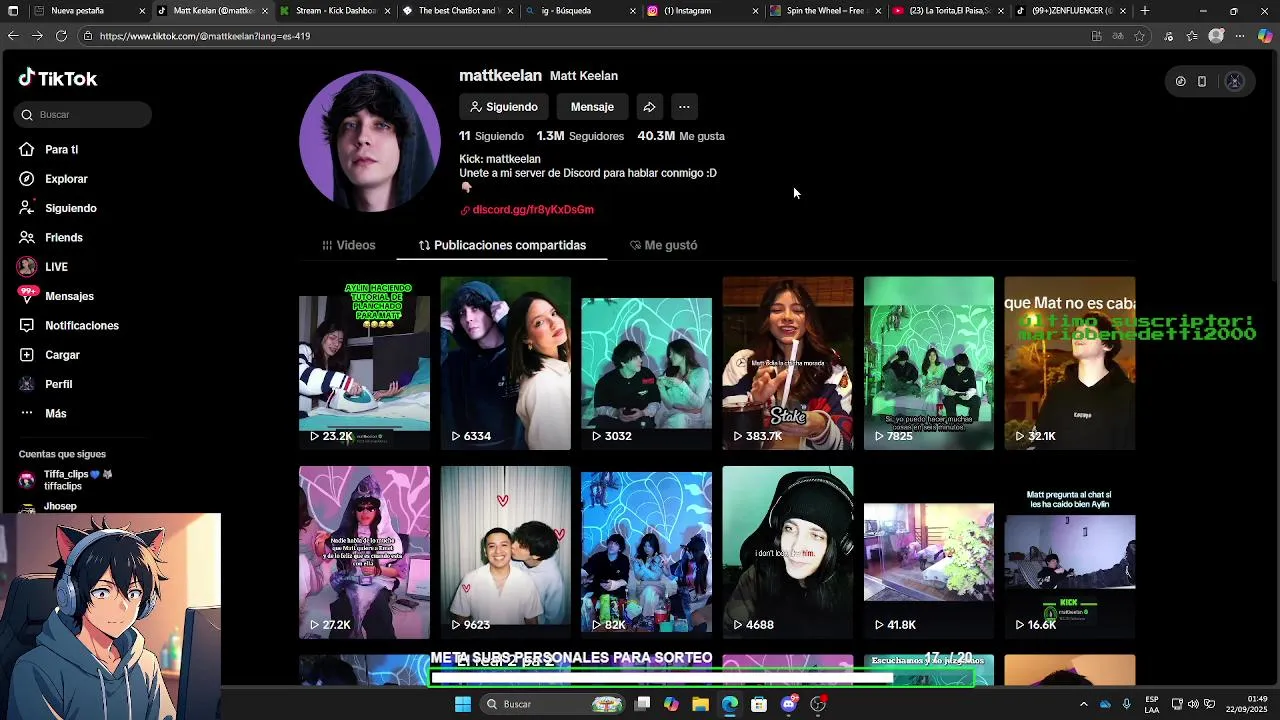Add page to favorites star icon
Image resolution: width=1280 pixels, height=720 pixels.
tap(1139, 36)
